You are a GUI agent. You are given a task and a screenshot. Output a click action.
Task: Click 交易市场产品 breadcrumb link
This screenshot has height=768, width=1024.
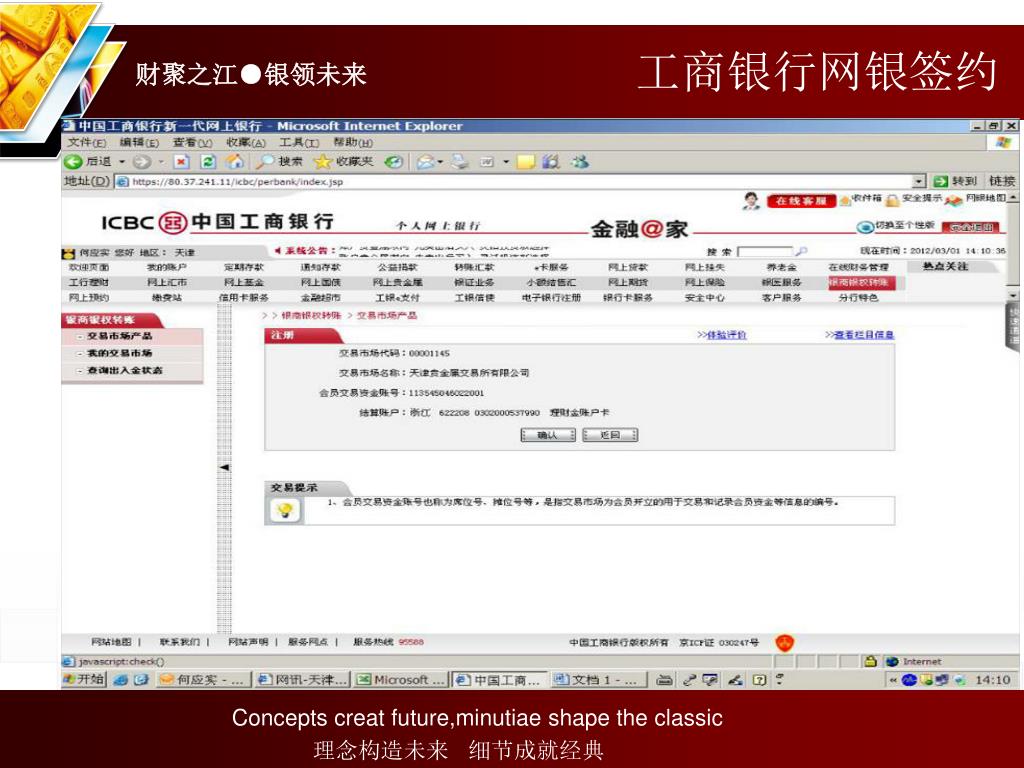point(387,315)
